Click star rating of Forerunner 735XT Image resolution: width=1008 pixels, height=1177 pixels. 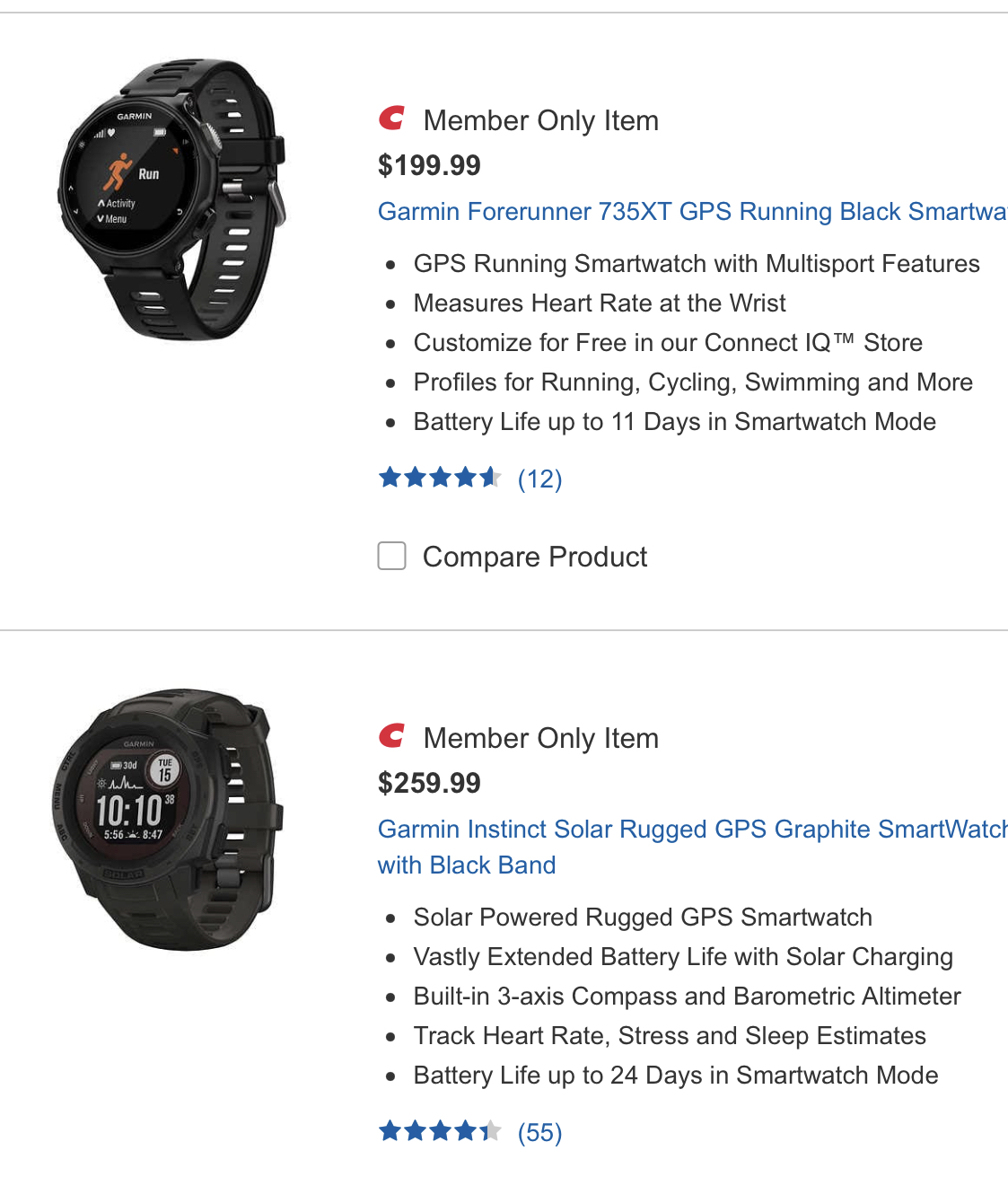pyautogui.click(x=439, y=478)
